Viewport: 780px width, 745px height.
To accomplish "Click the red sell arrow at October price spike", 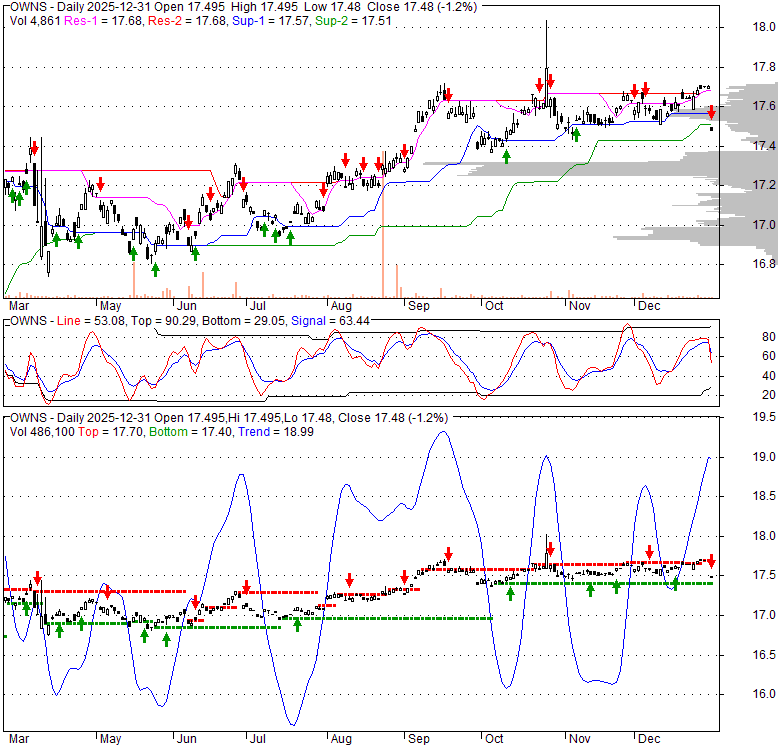I will [x=551, y=81].
